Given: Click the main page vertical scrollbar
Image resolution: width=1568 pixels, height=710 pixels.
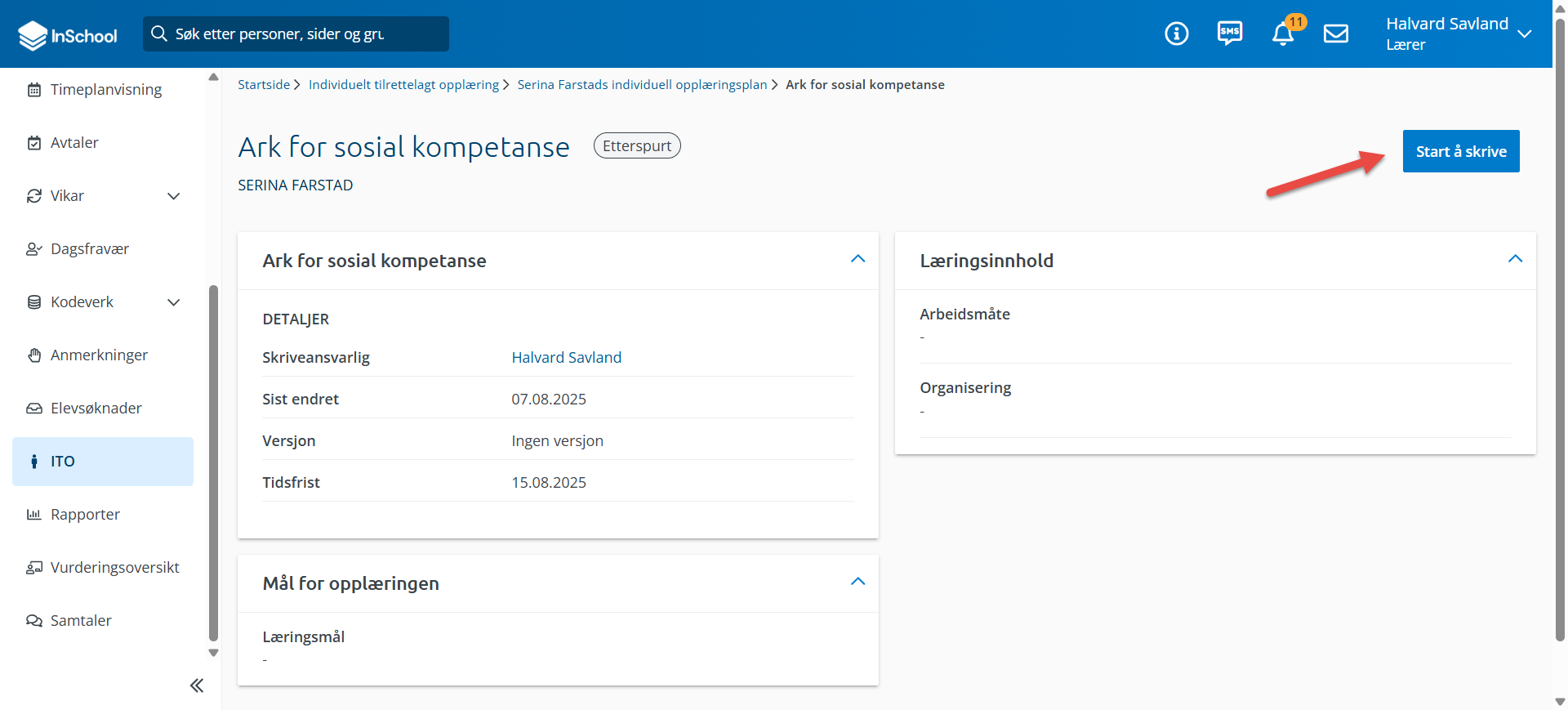Looking at the screenshot, I should point(1560,328).
